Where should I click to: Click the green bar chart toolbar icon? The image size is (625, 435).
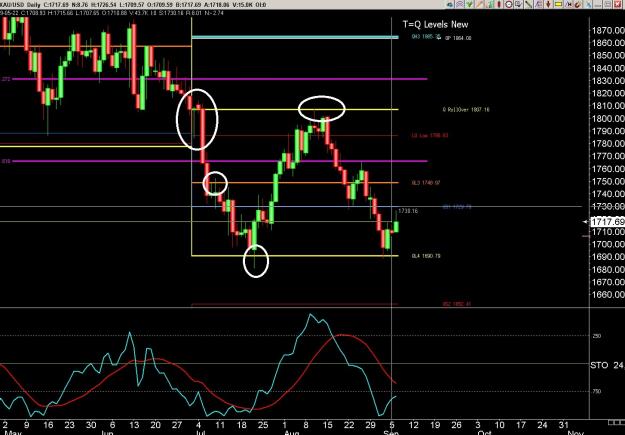[x=490, y=4]
